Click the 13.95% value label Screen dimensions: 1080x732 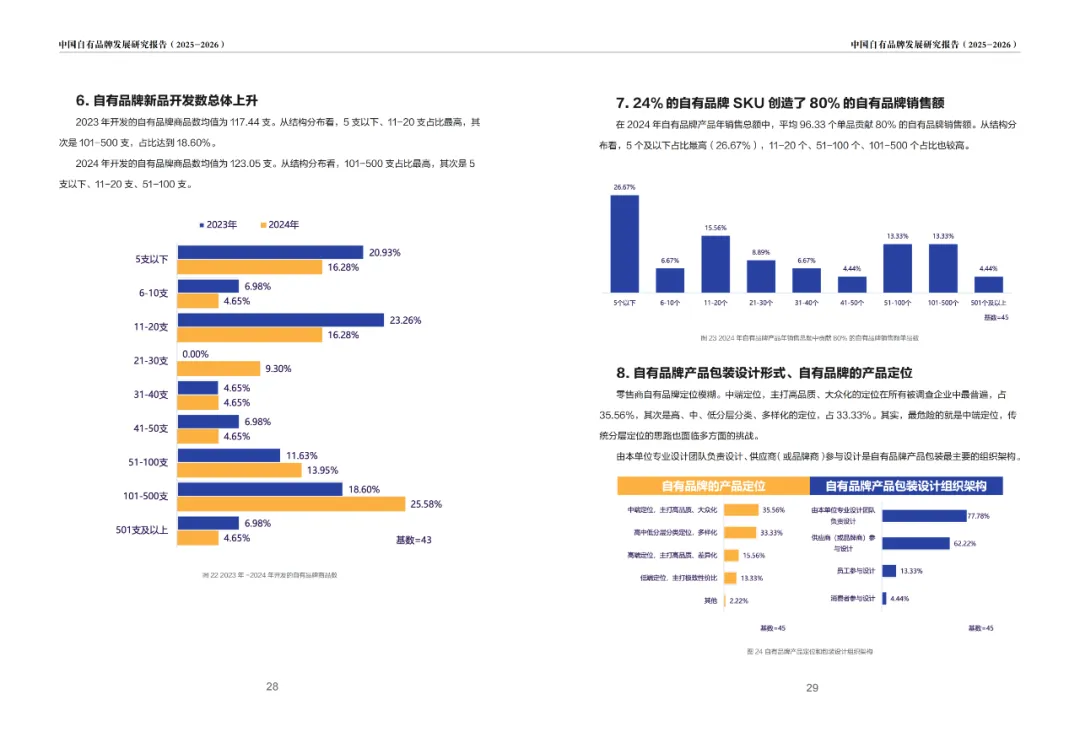pos(322,471)
